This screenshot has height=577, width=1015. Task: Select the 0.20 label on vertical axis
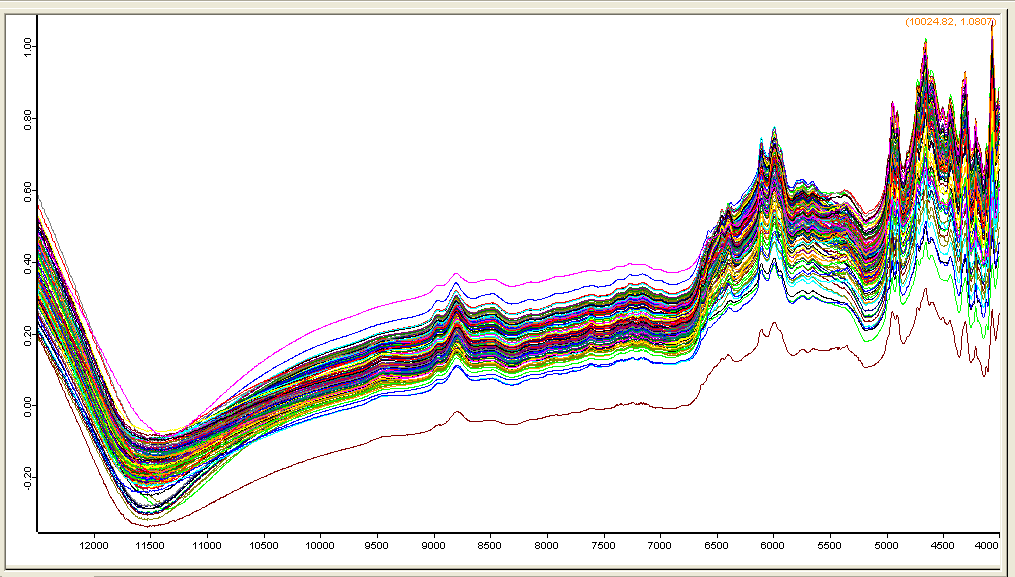(27, 333)
